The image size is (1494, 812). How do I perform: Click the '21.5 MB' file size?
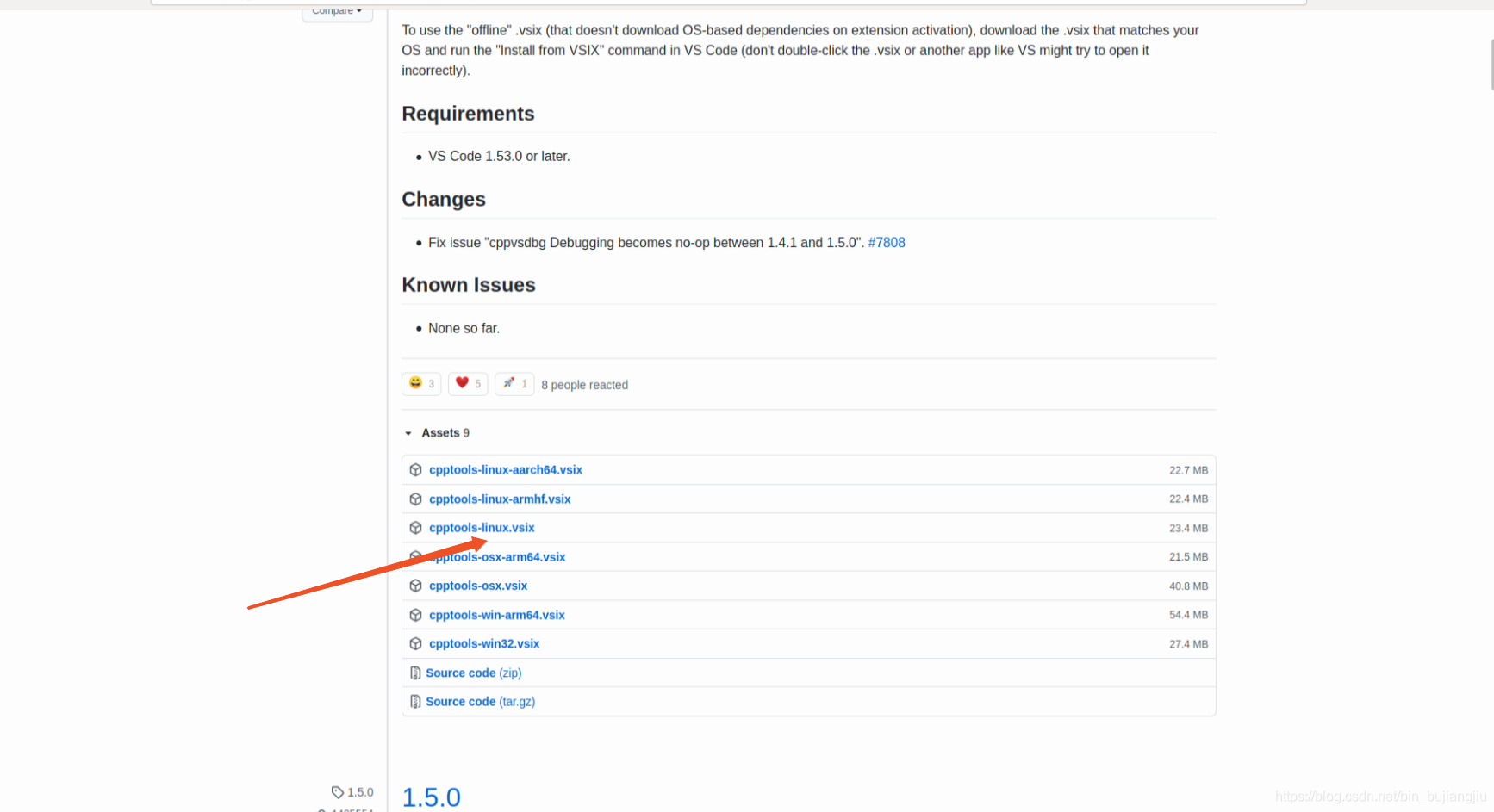[x=1188, y=557]
